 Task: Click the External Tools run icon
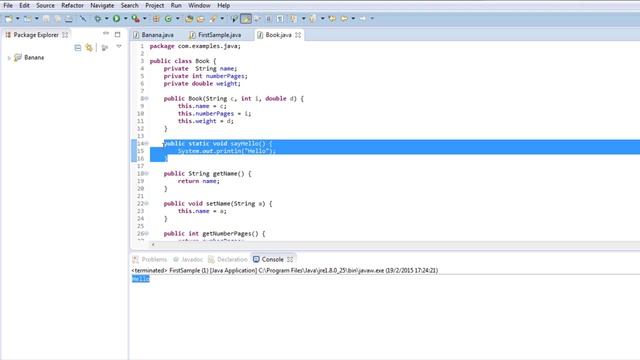tap(136, 19)
